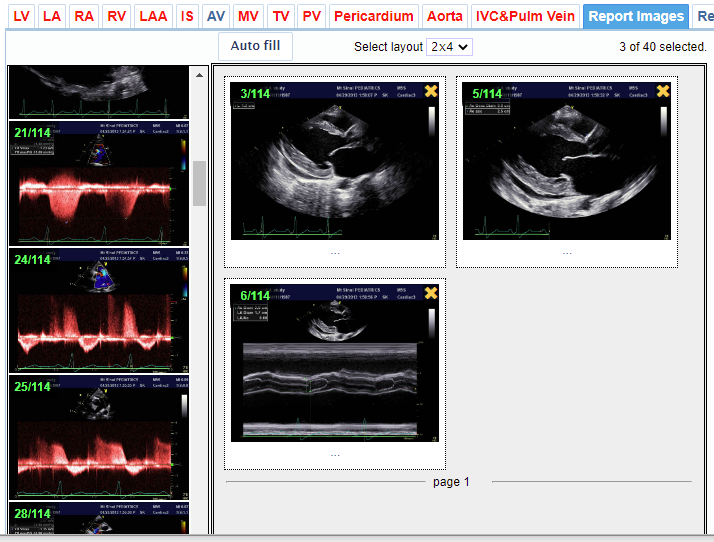Image resolution: width=714 pixels, height=542 pixels.
Task: Click the thumbnail list scroll-up arrow
Action: (199, 75)
